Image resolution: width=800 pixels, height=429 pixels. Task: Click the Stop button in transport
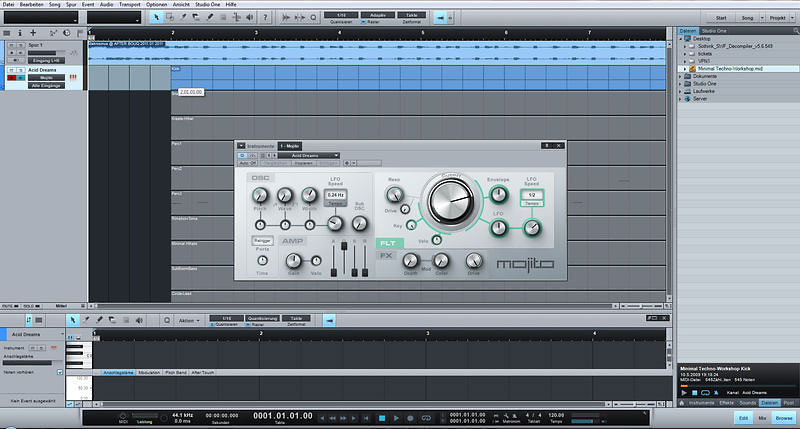tap(382, 418)
